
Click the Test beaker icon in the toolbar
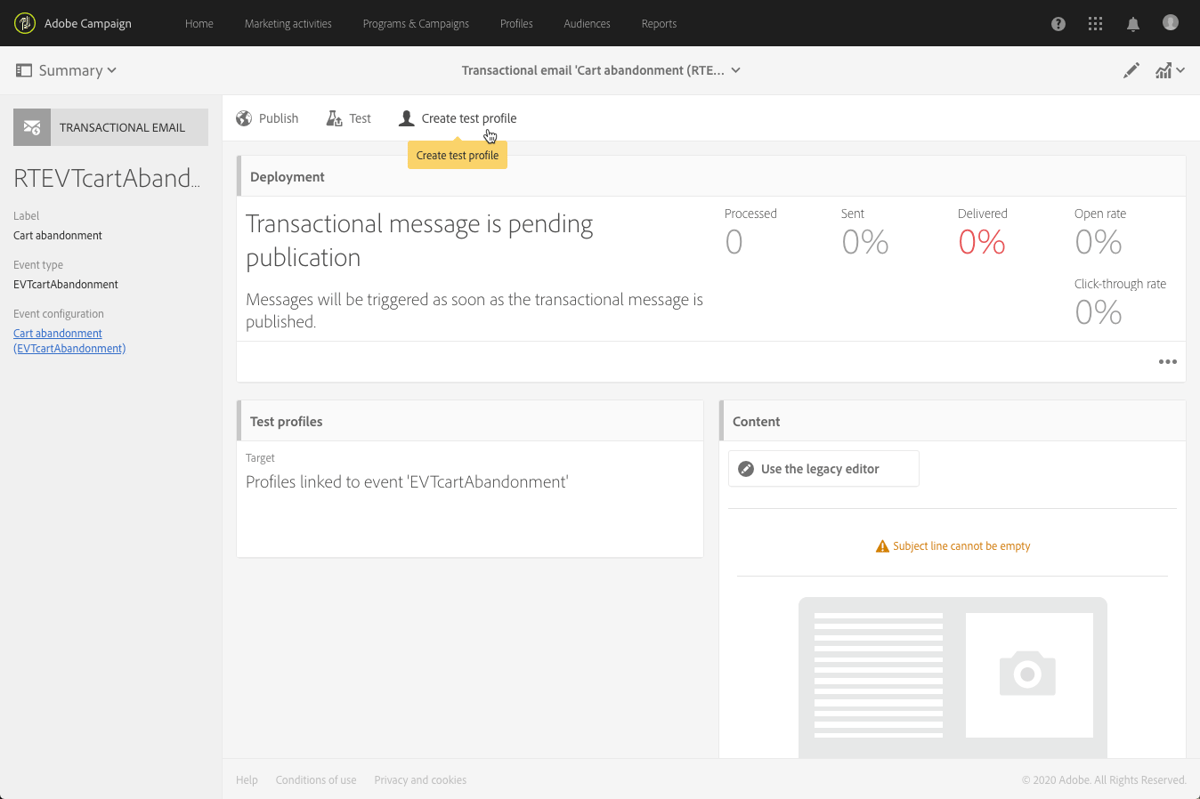(x=333, y=117)
